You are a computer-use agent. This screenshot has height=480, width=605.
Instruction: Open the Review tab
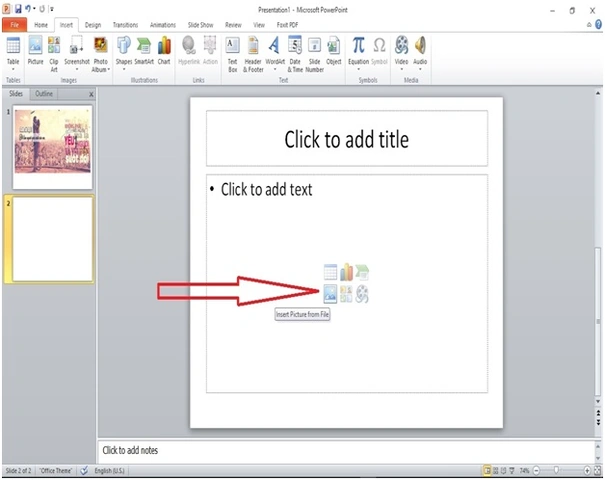233,25
